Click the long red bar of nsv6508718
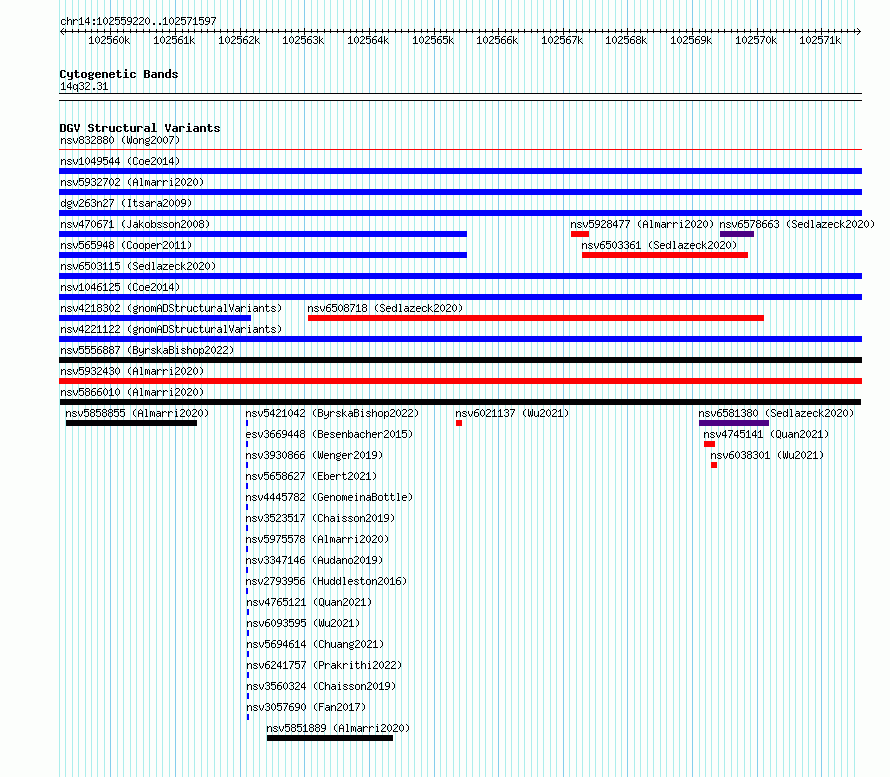890x777 pixels. click(x=536, y=318)
